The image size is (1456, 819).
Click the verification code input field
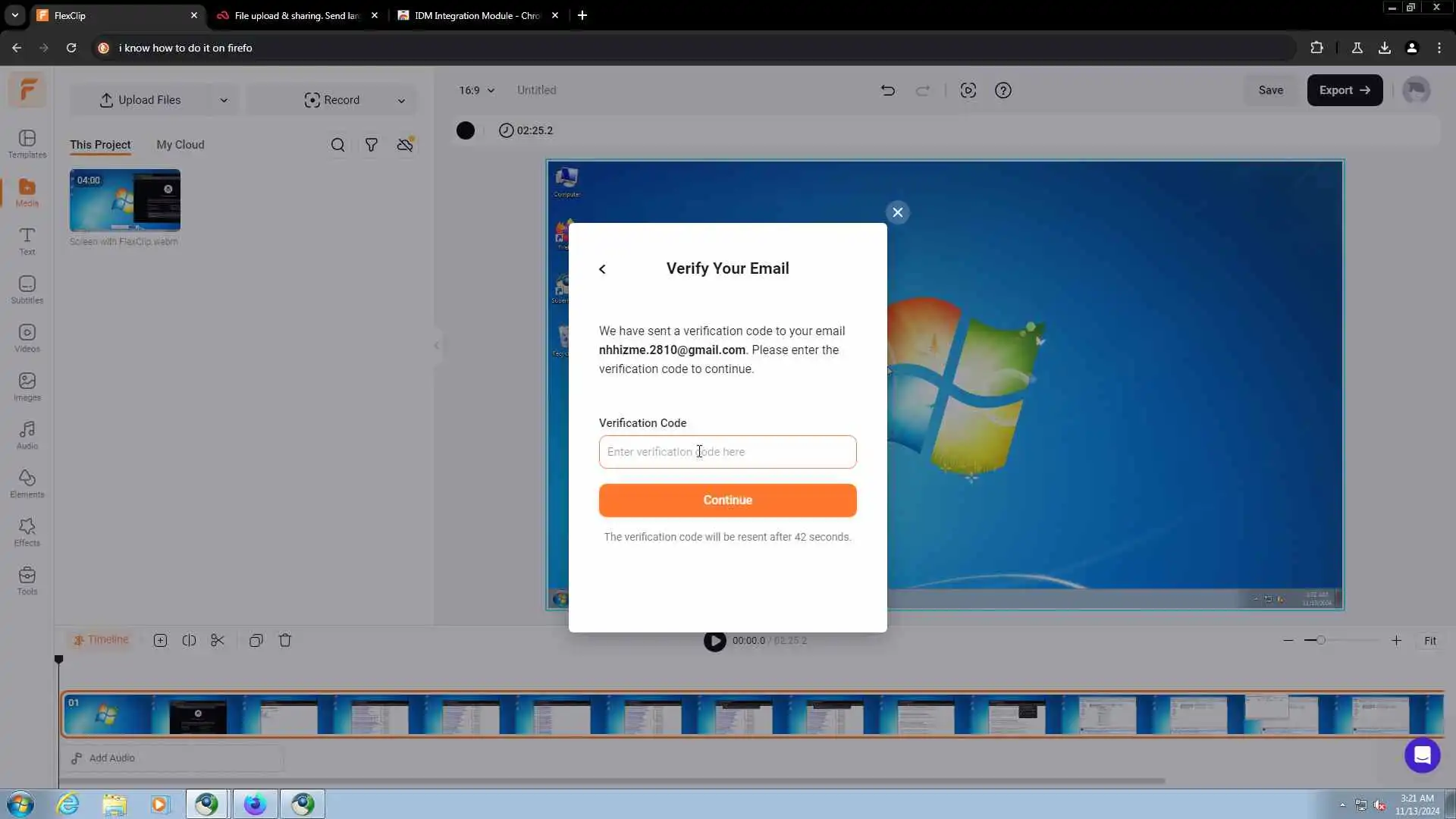727,452
